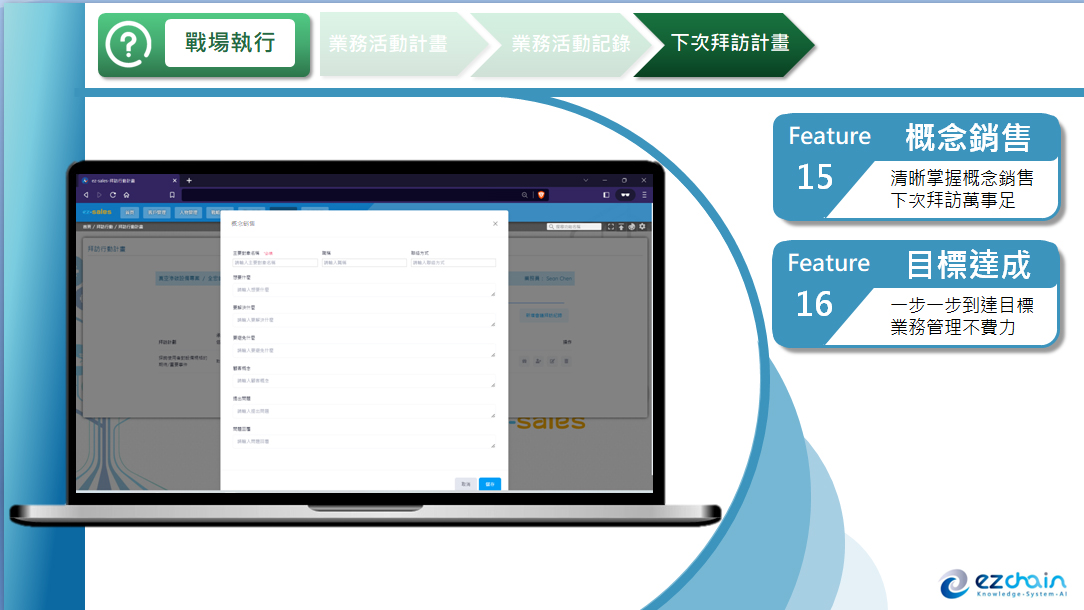
Task: Close the ez-sales browser tab
Action: coord(174,181)
